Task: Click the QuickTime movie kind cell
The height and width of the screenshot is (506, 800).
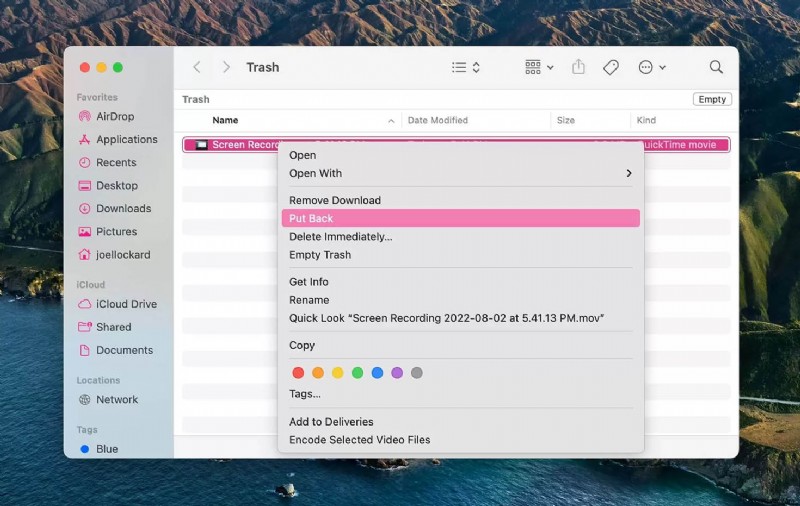Action: coord(680,145)
